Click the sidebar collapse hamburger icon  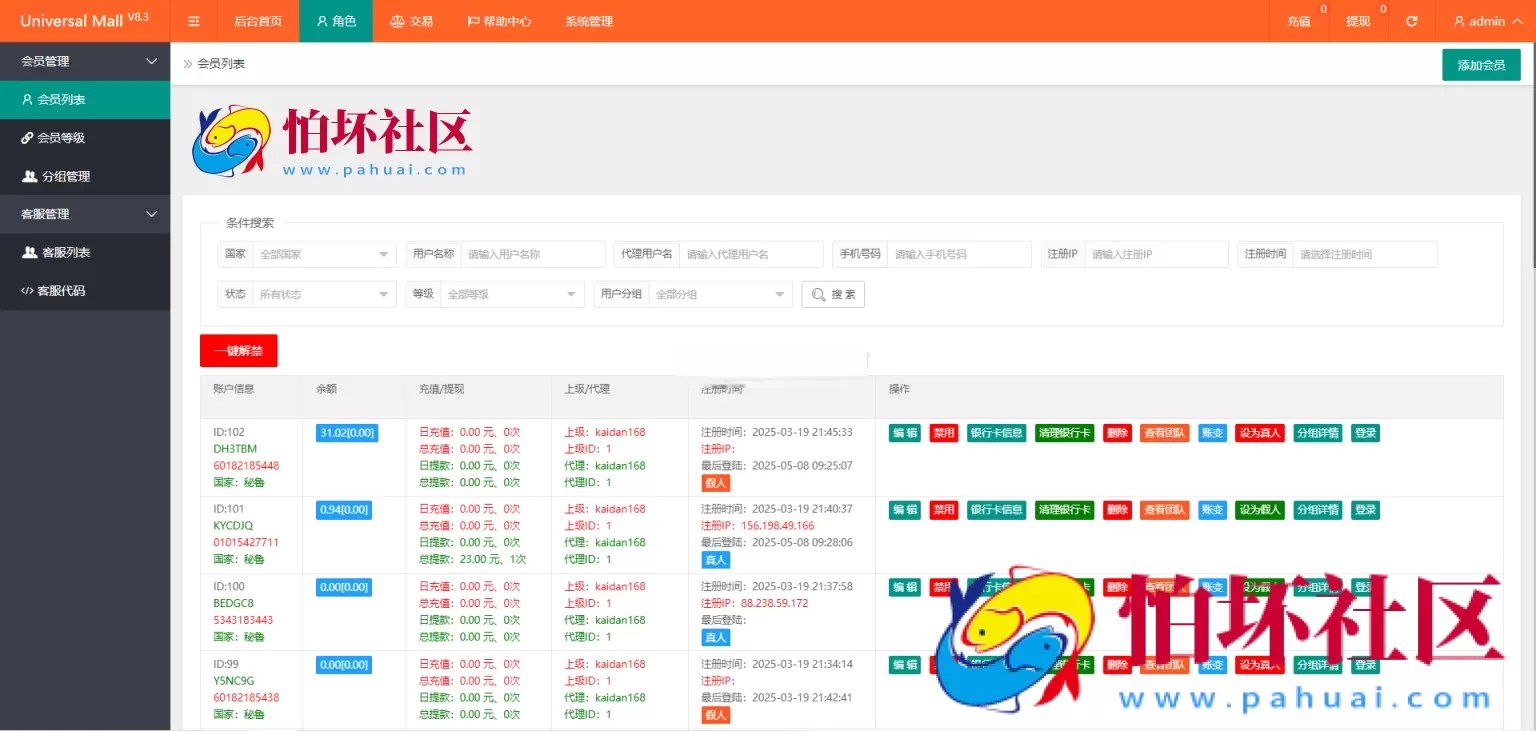click(x=193, y=20)
